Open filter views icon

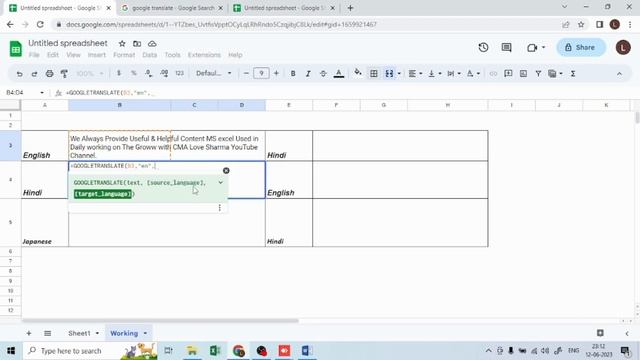coord(555,73)
